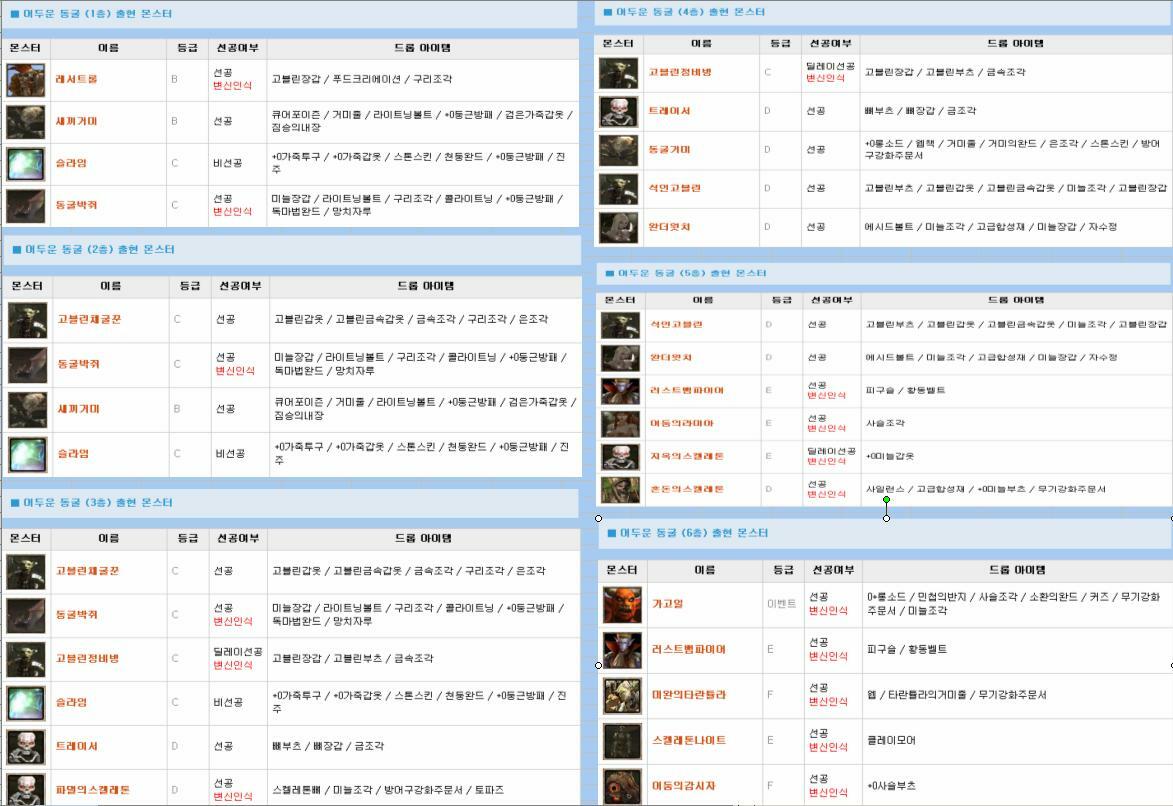Image resolution: width=1173 pixels, height=806 pixels.
Task: Click 트레이서 name in 3층 table
Action: coord(77,746)
